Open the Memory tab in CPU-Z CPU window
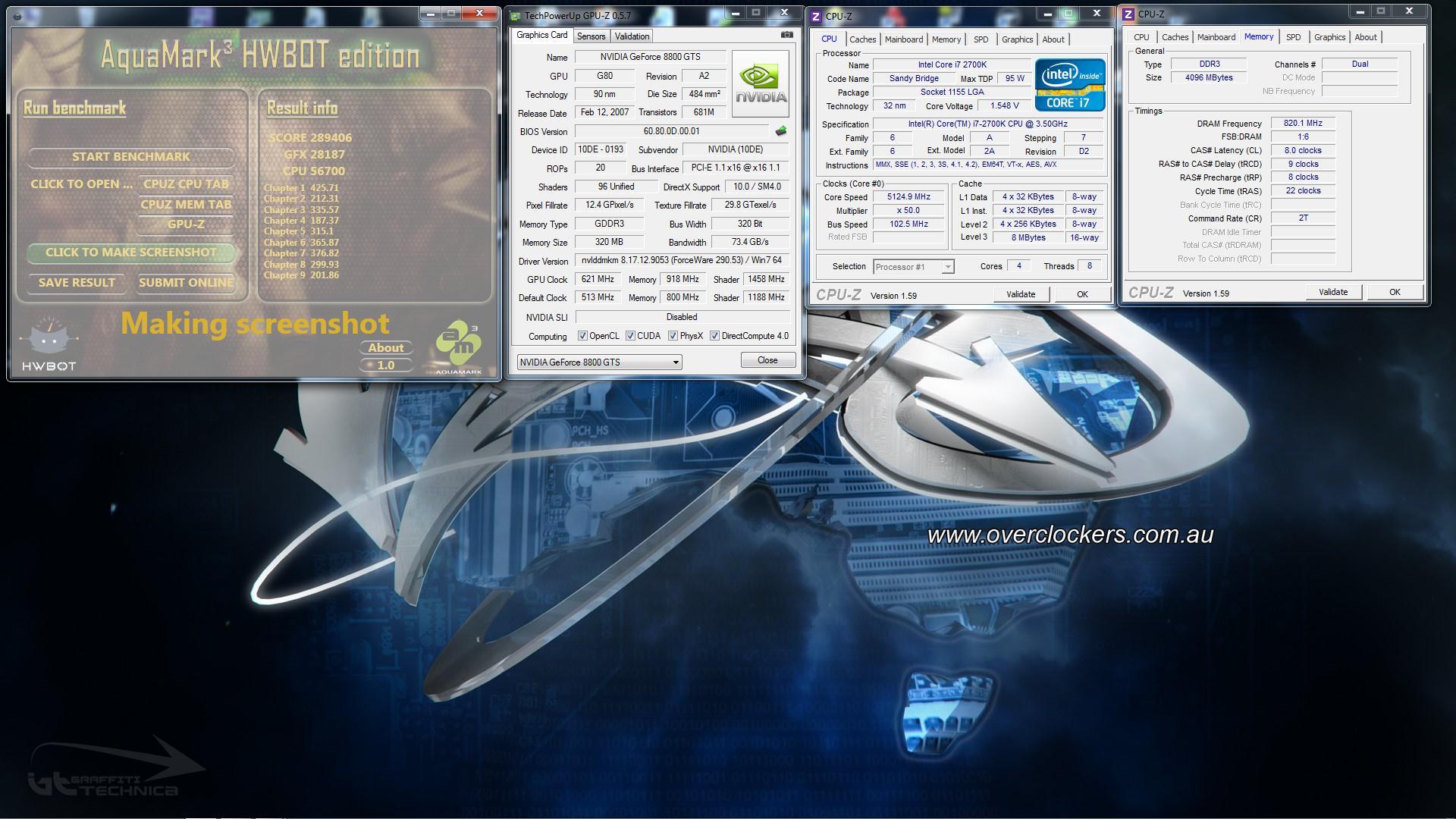Screen dimensions: 1456x819 (946, 39)
